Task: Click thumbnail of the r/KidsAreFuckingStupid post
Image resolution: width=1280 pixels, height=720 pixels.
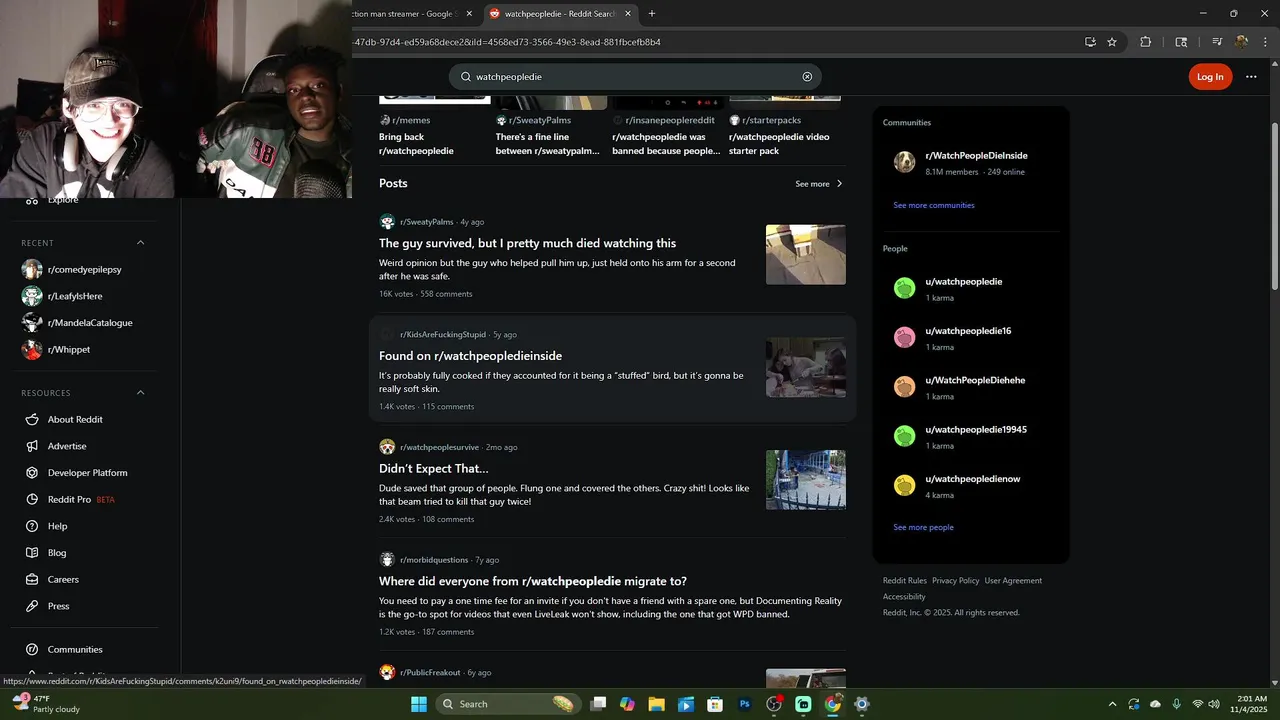Action: tap(806, 367)
